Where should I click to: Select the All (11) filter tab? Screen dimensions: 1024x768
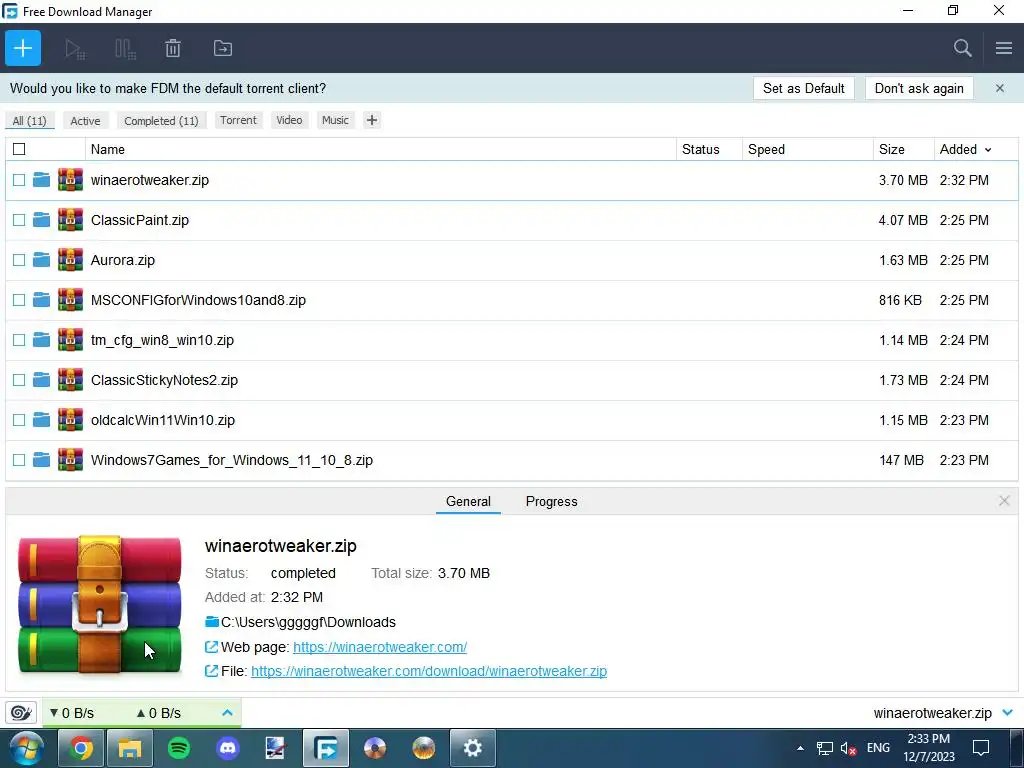[x=29, y=120]
